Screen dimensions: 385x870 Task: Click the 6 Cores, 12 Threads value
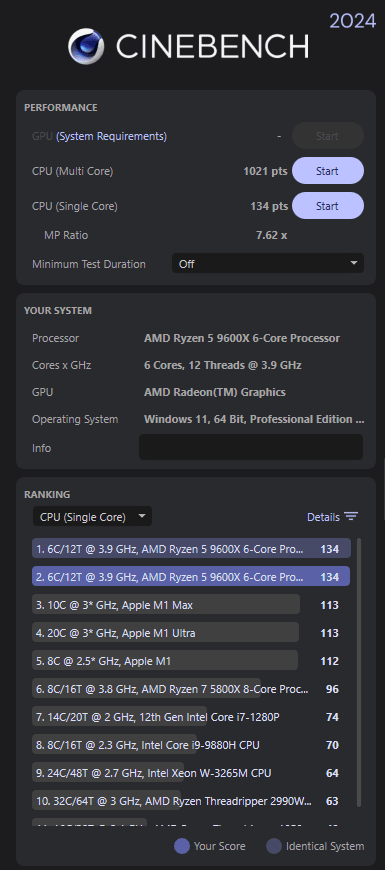pyautogui.click(x=222, y=365)
